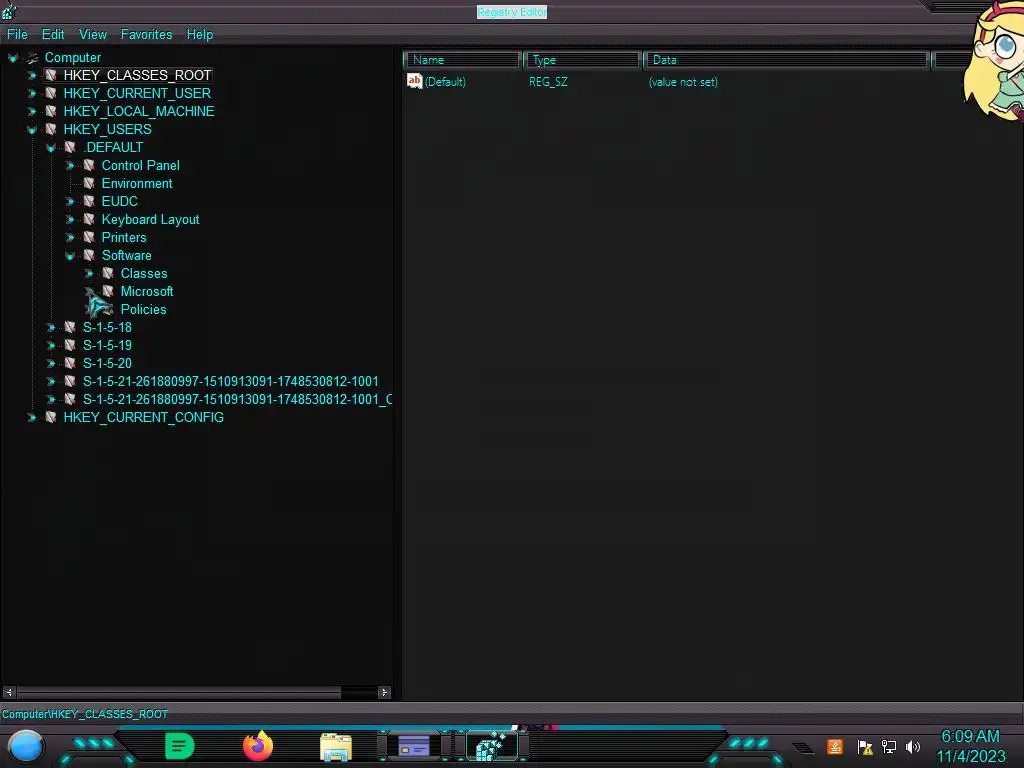Click the S-1-5-20 key folder icon
This screenshot has width=1024, height=768.
[x=70, y=363]
